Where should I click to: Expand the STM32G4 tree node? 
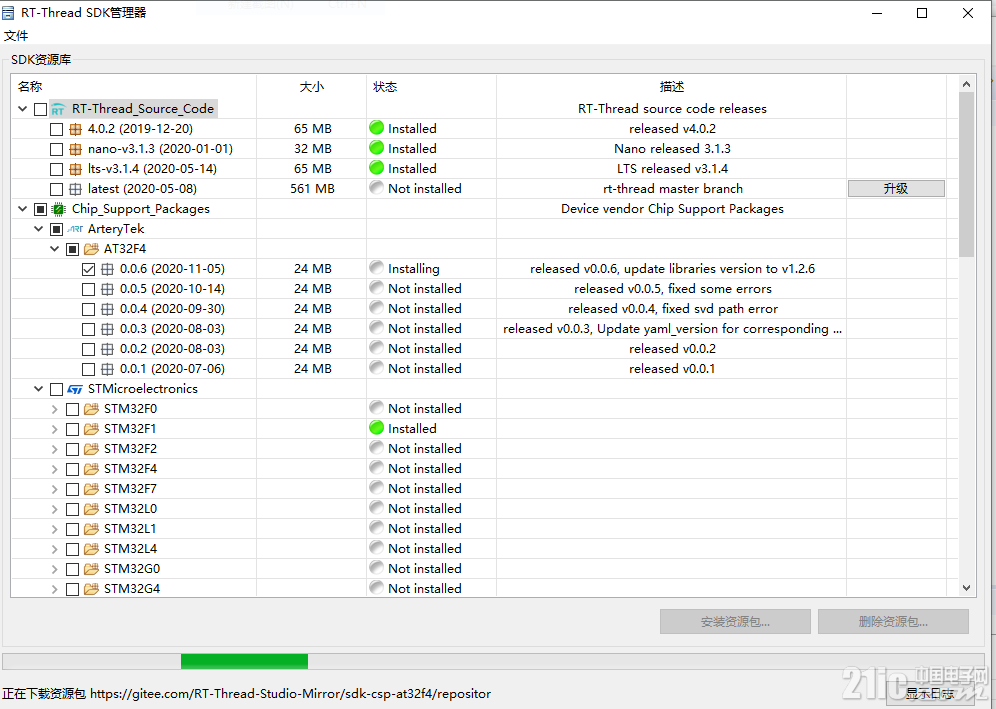55,589
